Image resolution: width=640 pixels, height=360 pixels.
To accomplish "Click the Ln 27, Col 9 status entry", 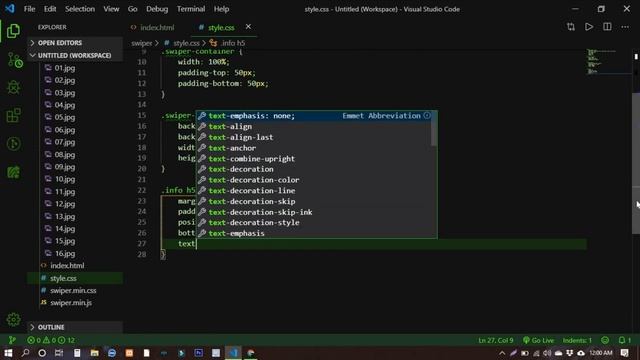I will pyautogui.click(x=496, y=340).
